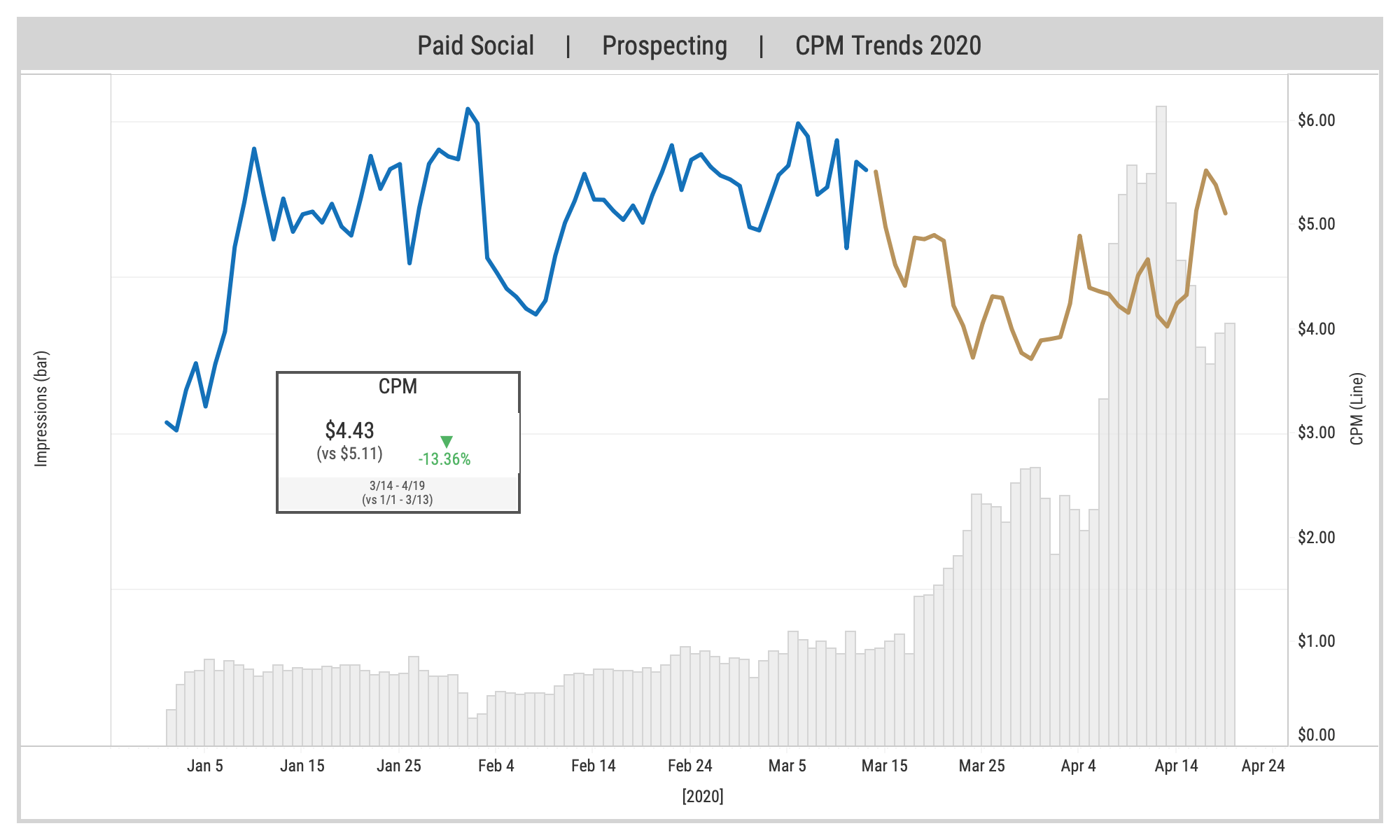Click the tallest impressions bar in mid-April
The width and height of the screenshot is (1400, 840).
[1161, 426]
